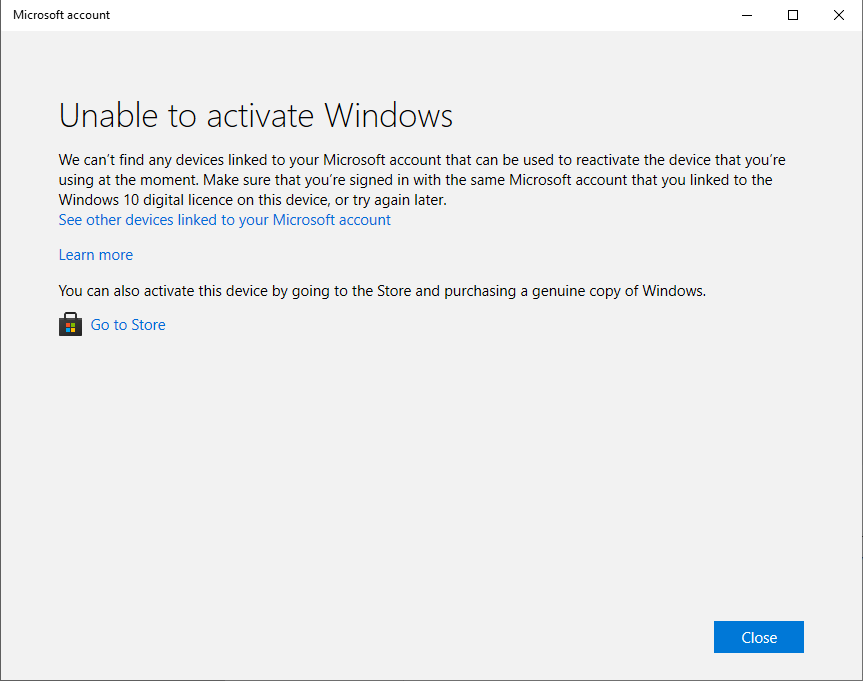
Task: Open the Learn more link
Action: pyautogui.click(x=96, y=255)
